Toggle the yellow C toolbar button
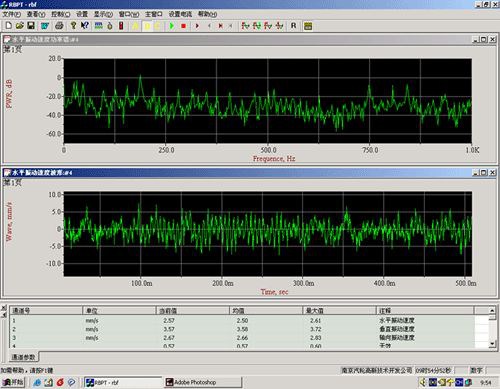 pos(158,26)
